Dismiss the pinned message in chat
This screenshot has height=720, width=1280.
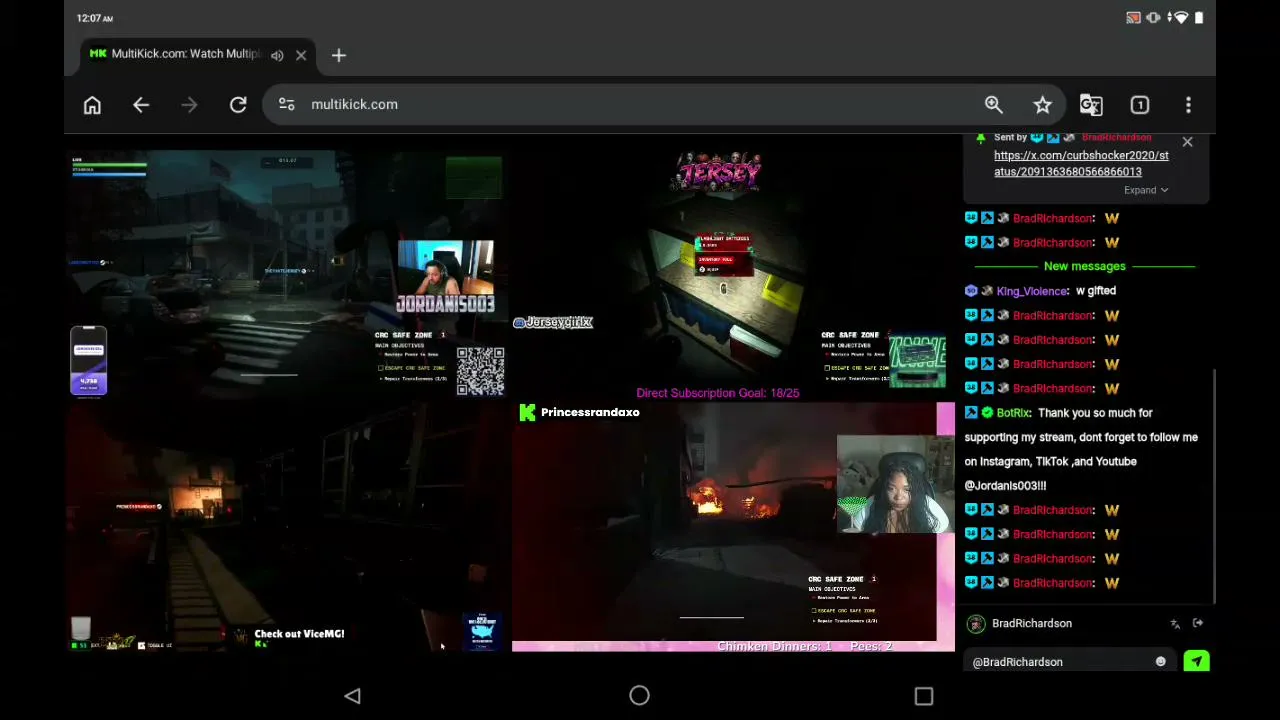(1187, 142)
